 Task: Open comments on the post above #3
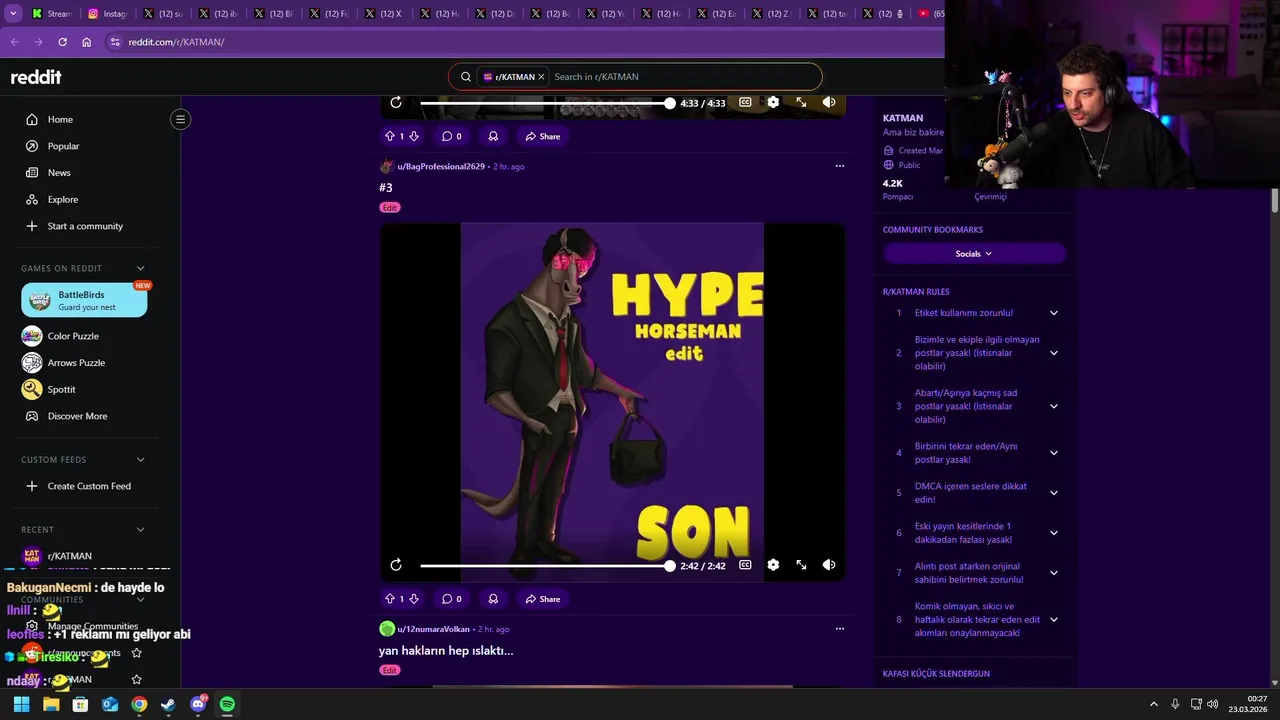[452, 136]
